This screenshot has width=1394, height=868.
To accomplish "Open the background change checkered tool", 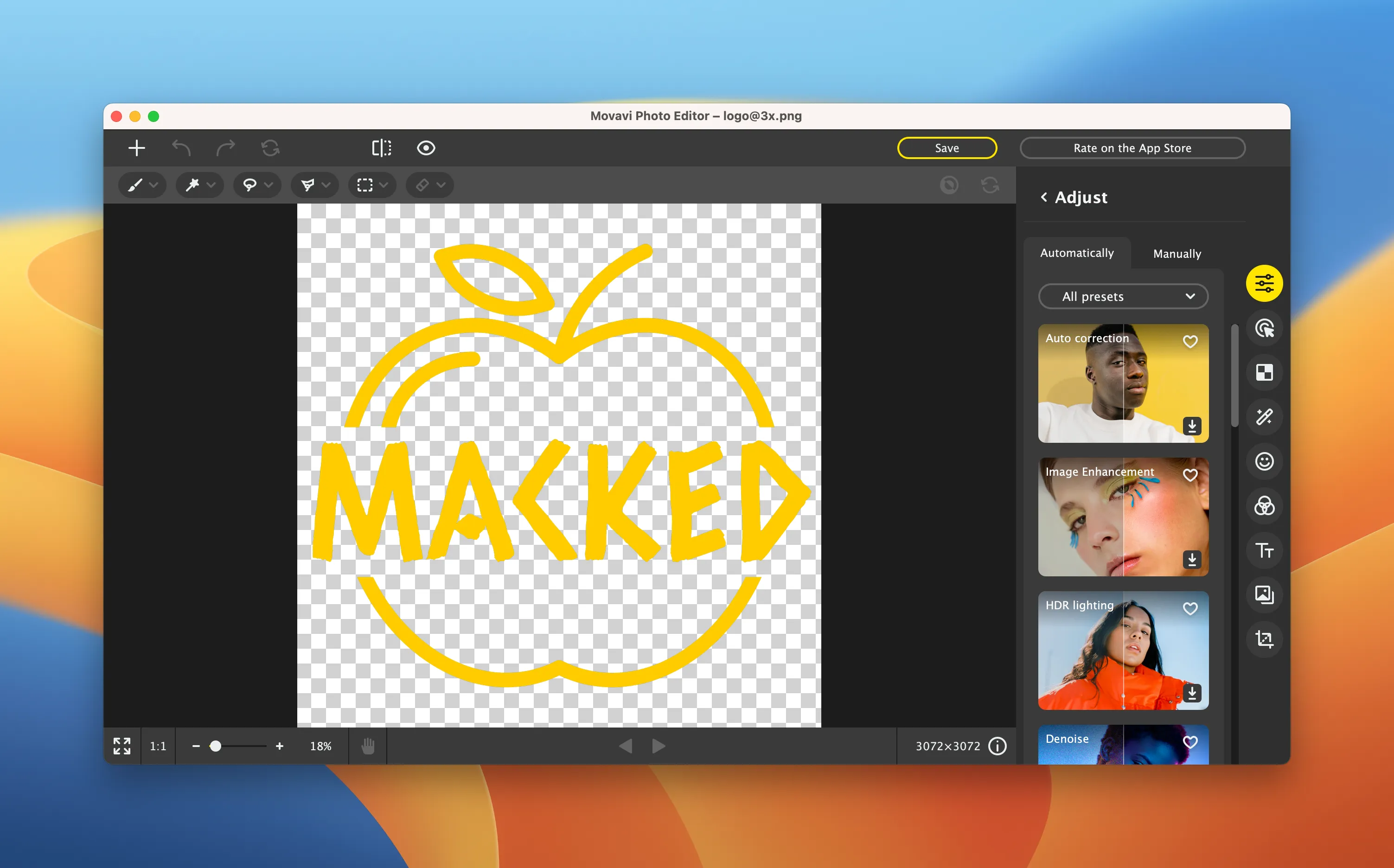I will (x=1264, y=373).
